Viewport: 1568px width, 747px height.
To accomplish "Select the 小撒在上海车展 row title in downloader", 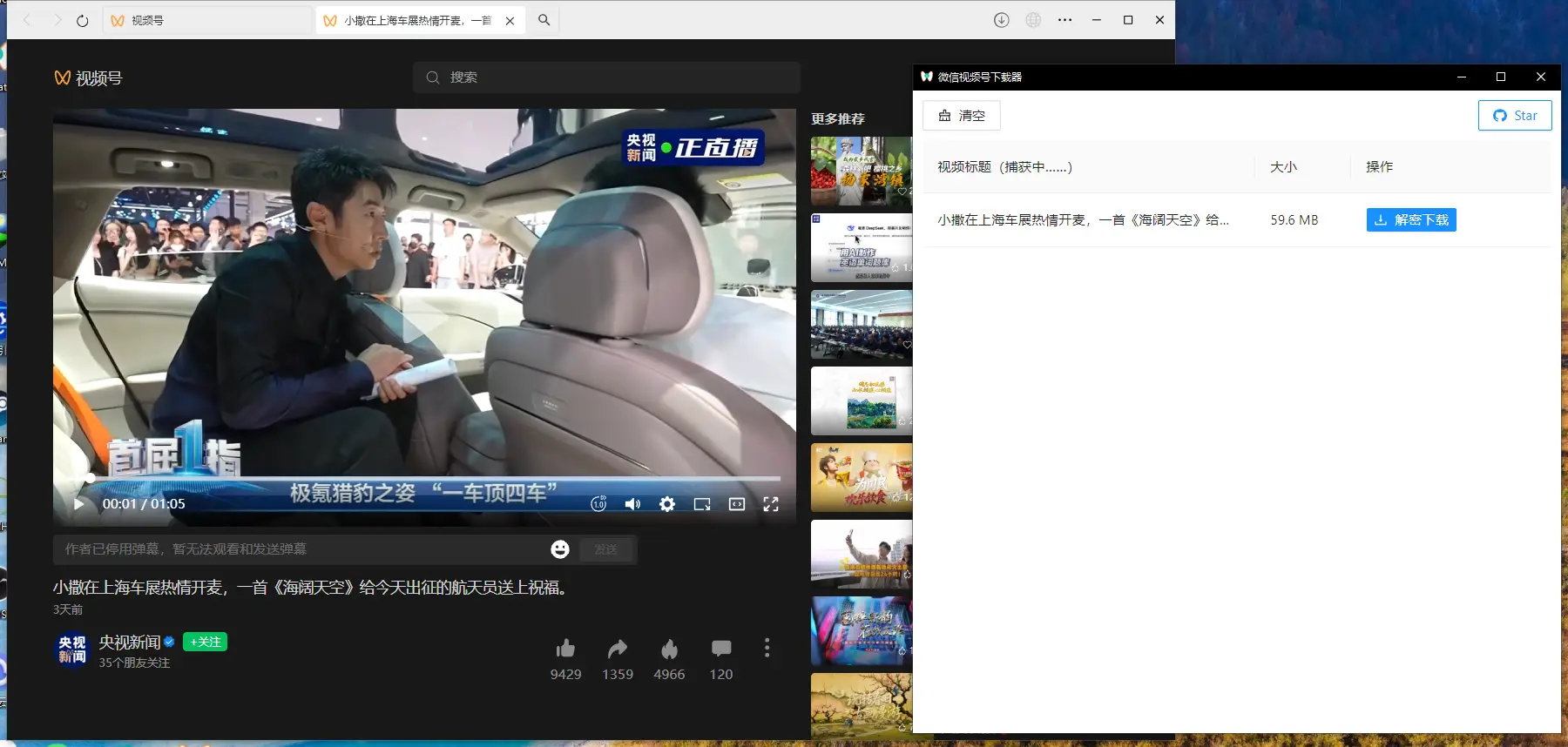I will click(x=1083, y=220).
